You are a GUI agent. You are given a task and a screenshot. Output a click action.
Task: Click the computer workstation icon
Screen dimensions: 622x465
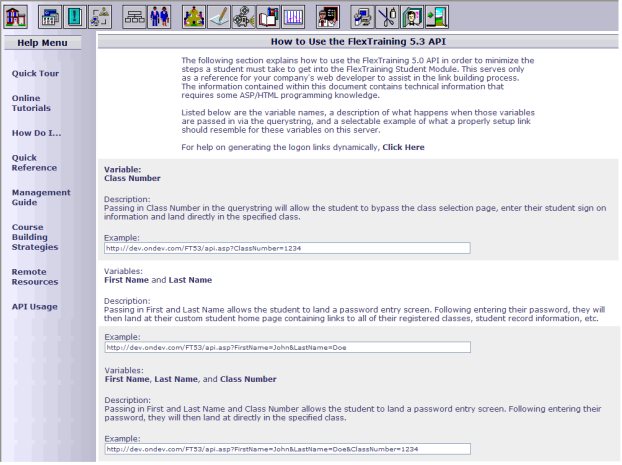click(x=363, y=17)
